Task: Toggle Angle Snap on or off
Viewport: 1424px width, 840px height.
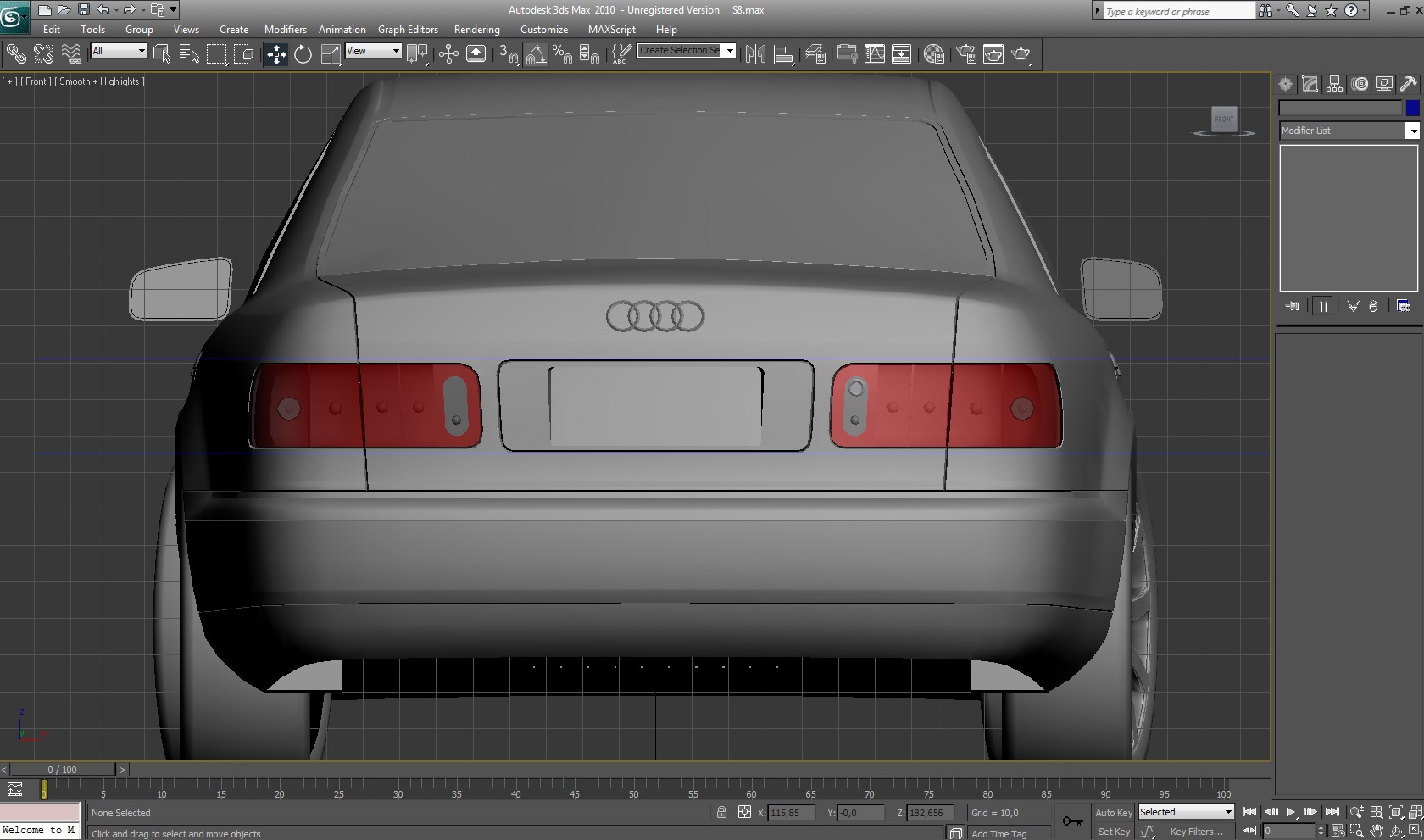Action: (x=535, y=55)
